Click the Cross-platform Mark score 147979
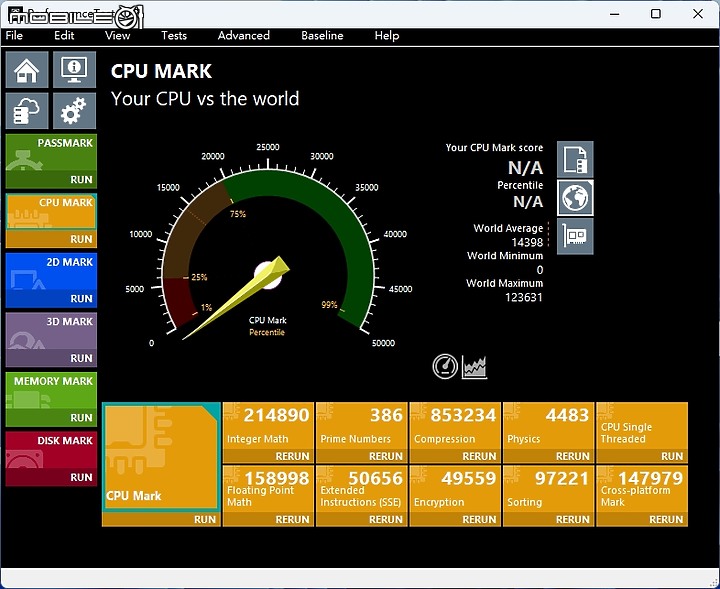 pos(650,478)
